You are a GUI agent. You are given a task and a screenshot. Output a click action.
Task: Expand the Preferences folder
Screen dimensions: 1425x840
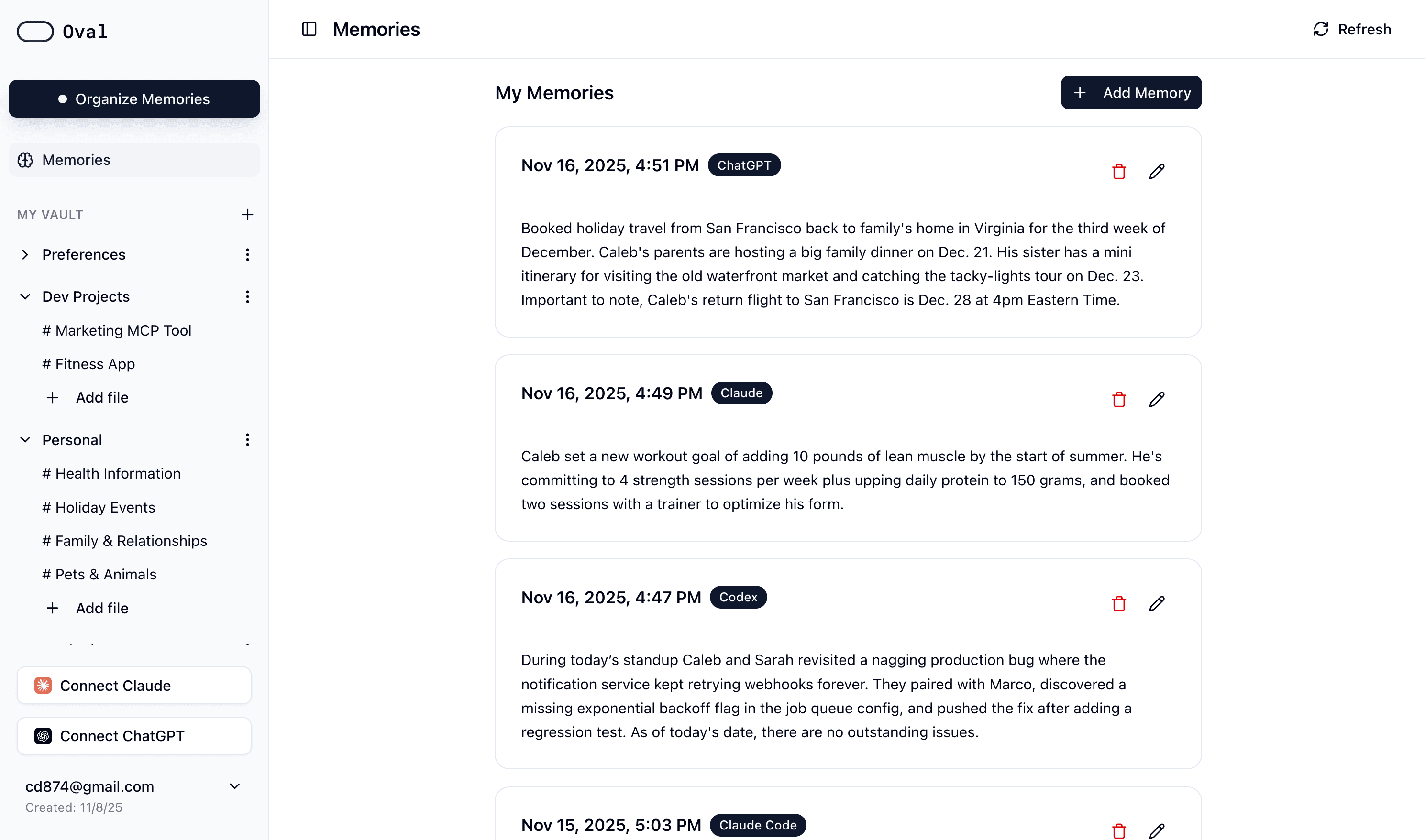tap(25, 255)
